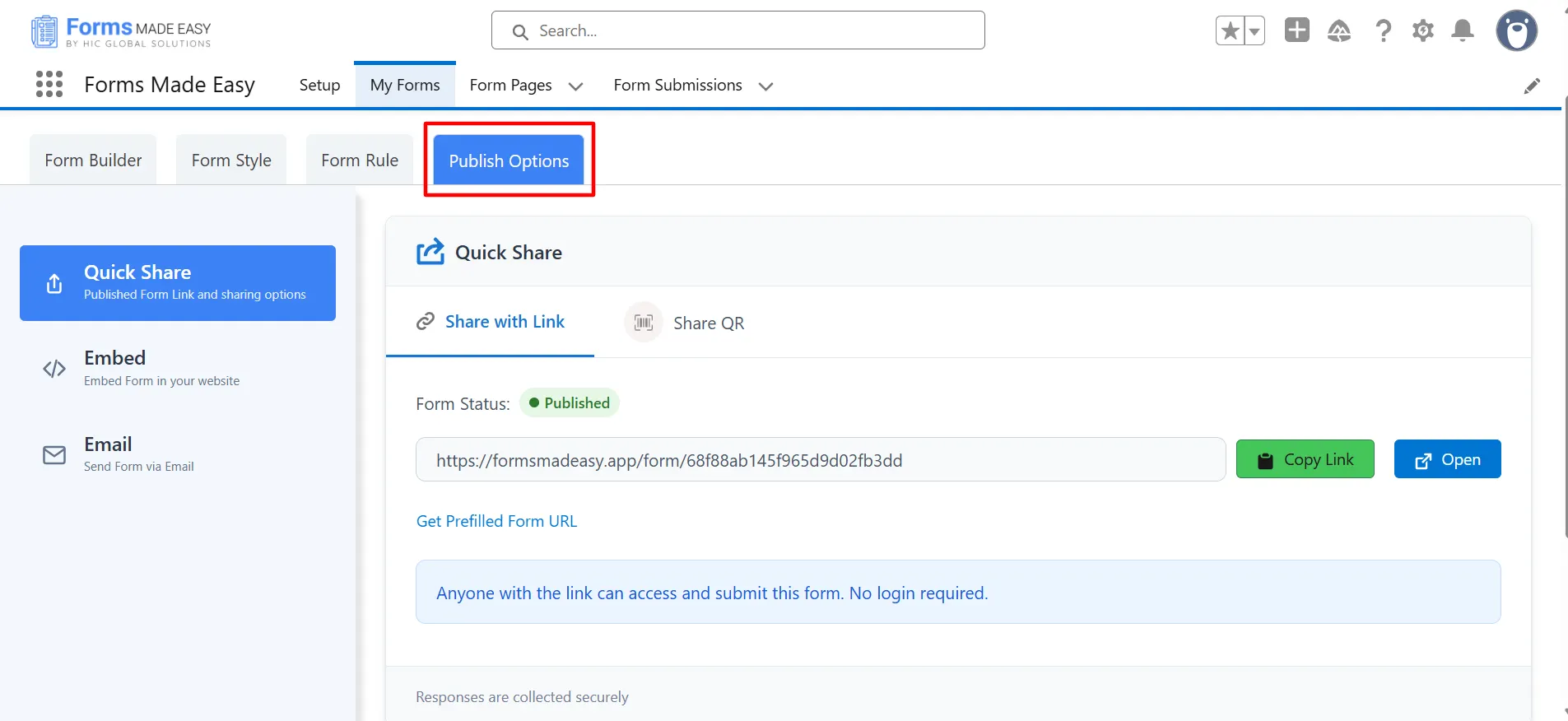Click the blue Open button
This screenshot has width=1568, height=721.
pos(1447,459)
